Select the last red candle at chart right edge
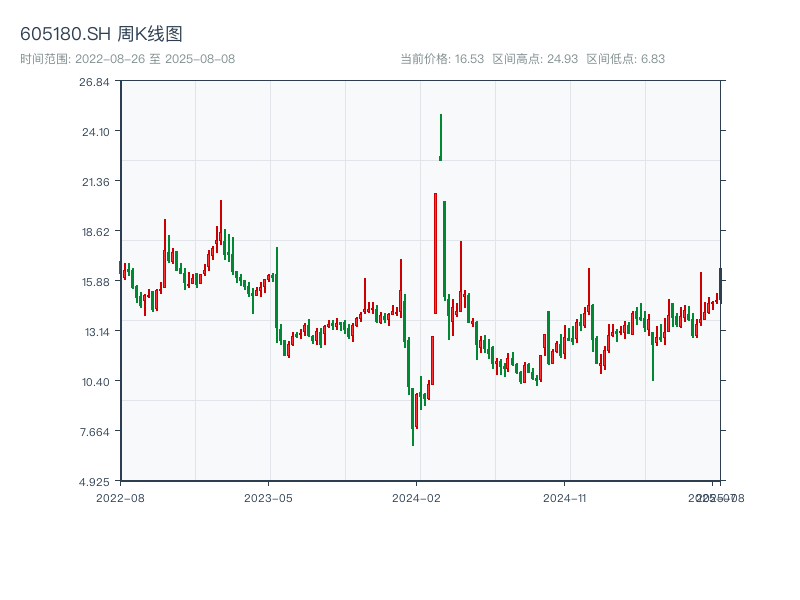Screen dimensions: 800x600 pyautogui.click(x=720, y=286)
